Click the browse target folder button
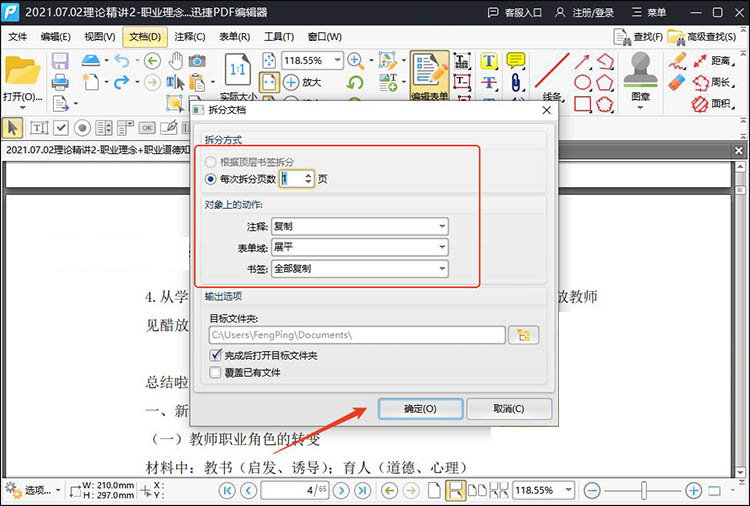The width and height of the screenshot is (750, 506). [523, 335]
